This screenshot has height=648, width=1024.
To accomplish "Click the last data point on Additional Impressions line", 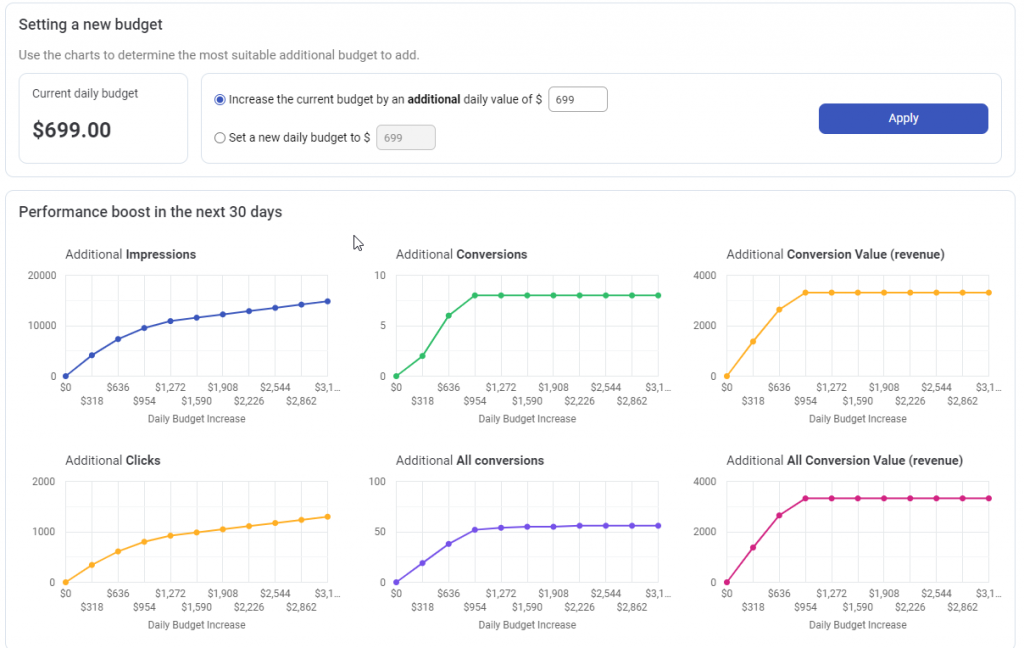I will point(327,301).
